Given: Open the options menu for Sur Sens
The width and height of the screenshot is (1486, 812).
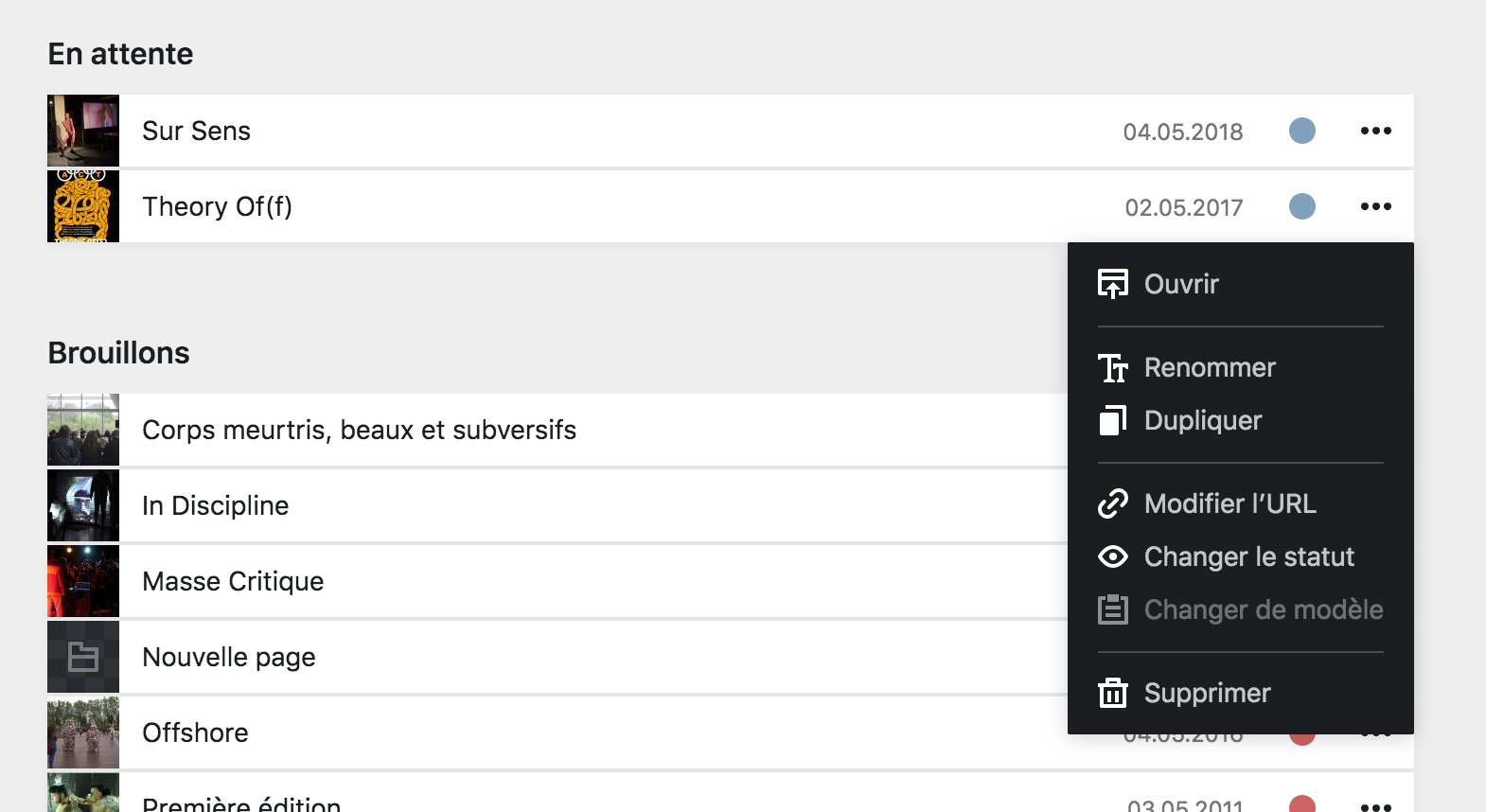Looking at the screenshot, I should 1375,131.
